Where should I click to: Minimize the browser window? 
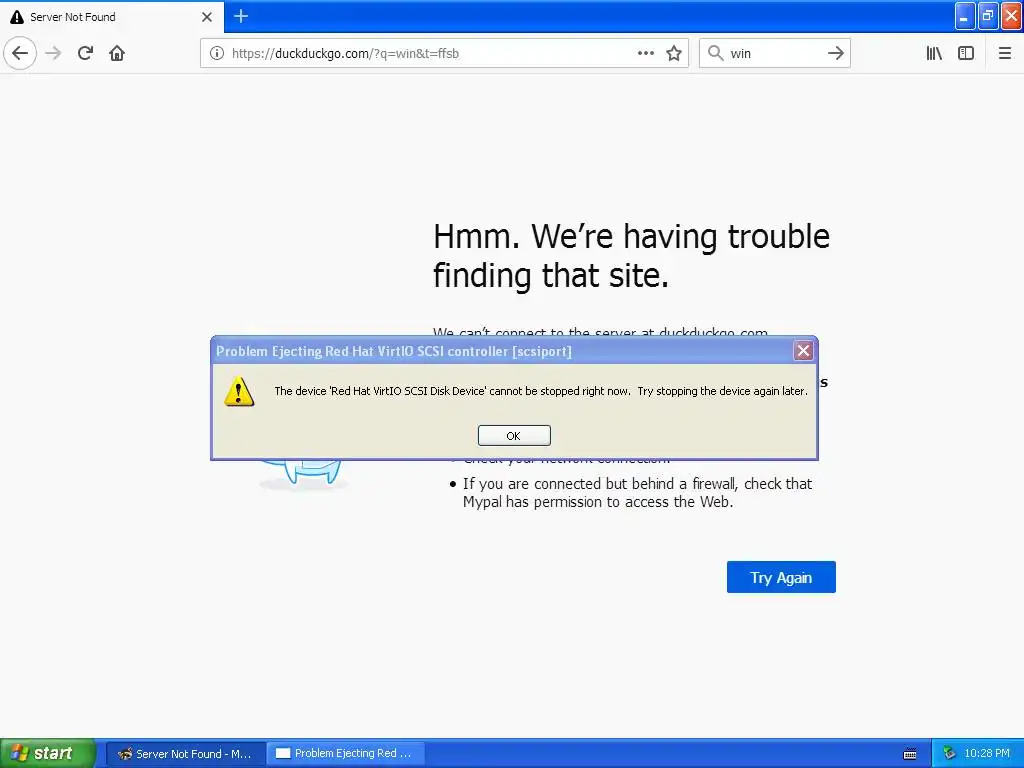coord(965,16)
